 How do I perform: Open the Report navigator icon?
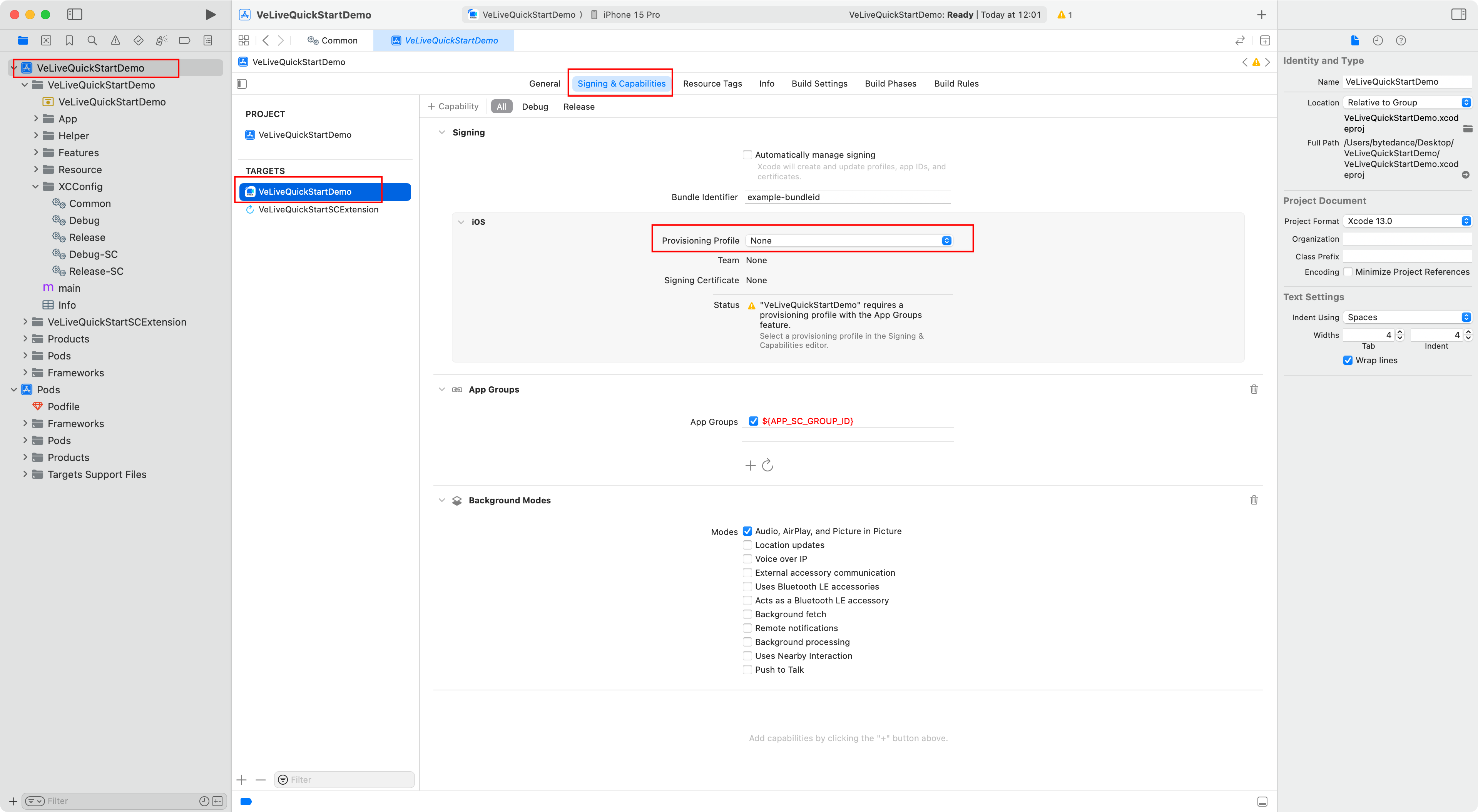click(x=208, y=40)
